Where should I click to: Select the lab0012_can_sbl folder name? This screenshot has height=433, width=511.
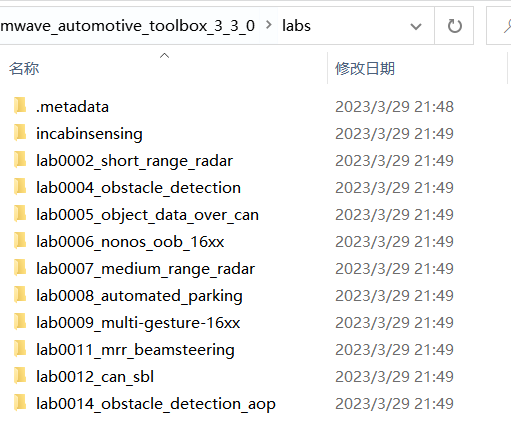pyautogui.click(x=95, y=377)
